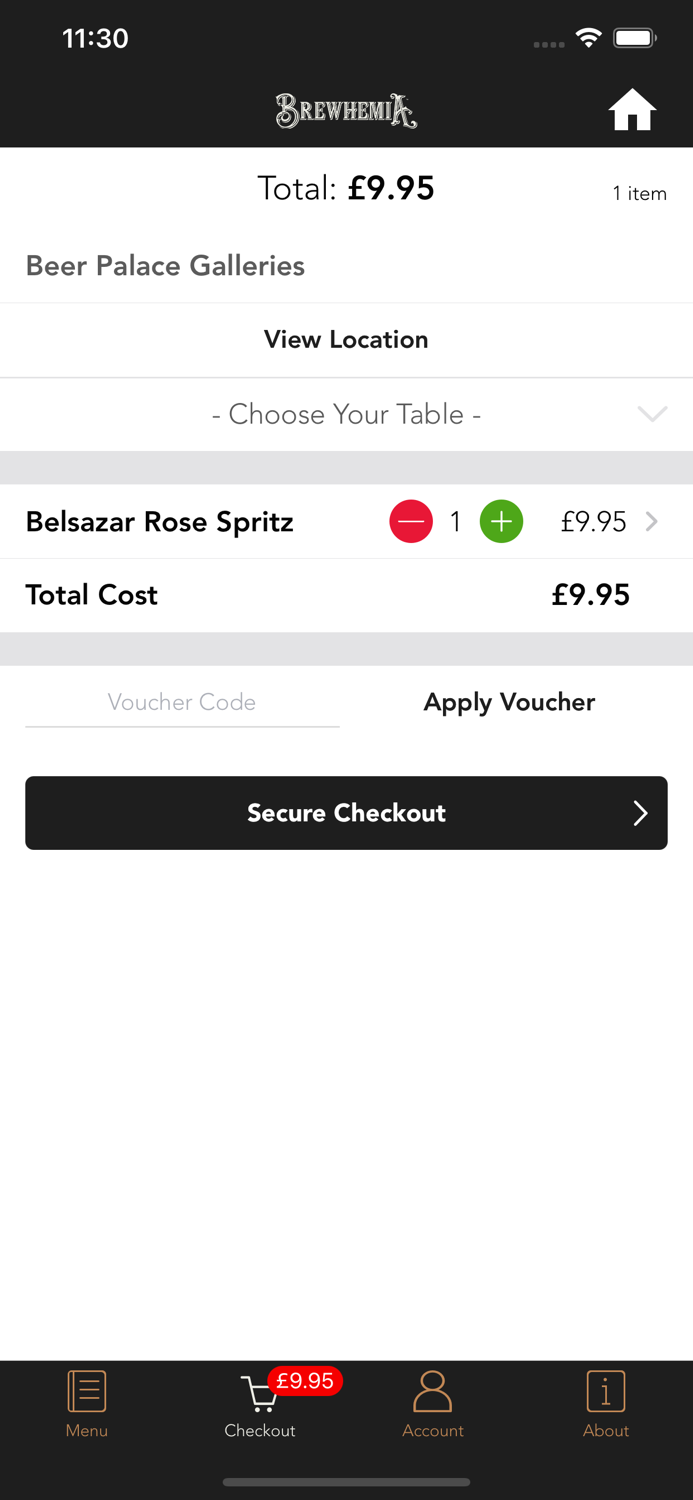Decrease Belsazar Rose Spritz quantity
The image size is (693, 1500).
410,522
